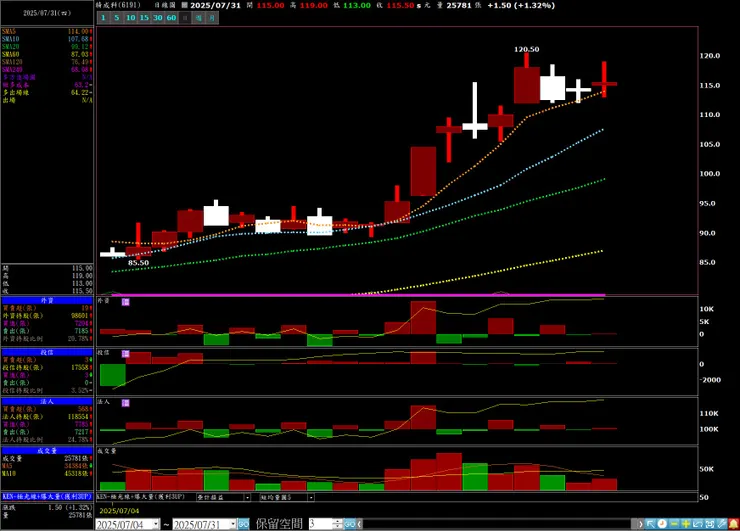Click GO button after the date range
The width and height of the screenshot is (740, 531).
pyautogui.click(x=244, y=524)
